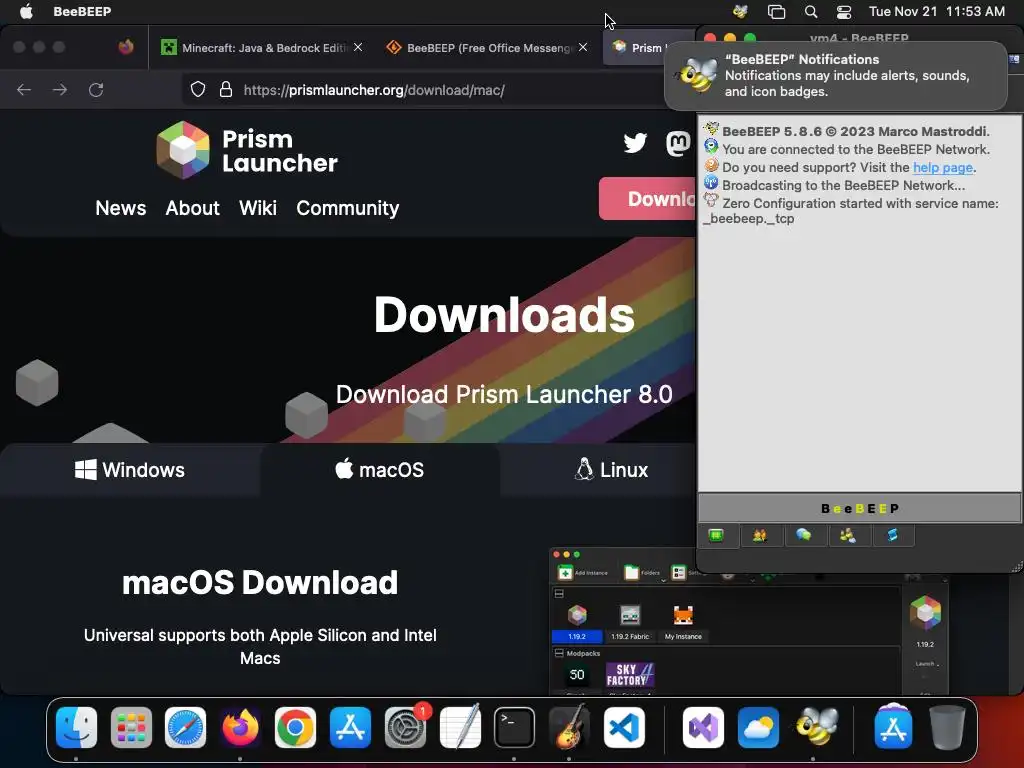Reload the Prism Launcher page

[x=96, y=90]
